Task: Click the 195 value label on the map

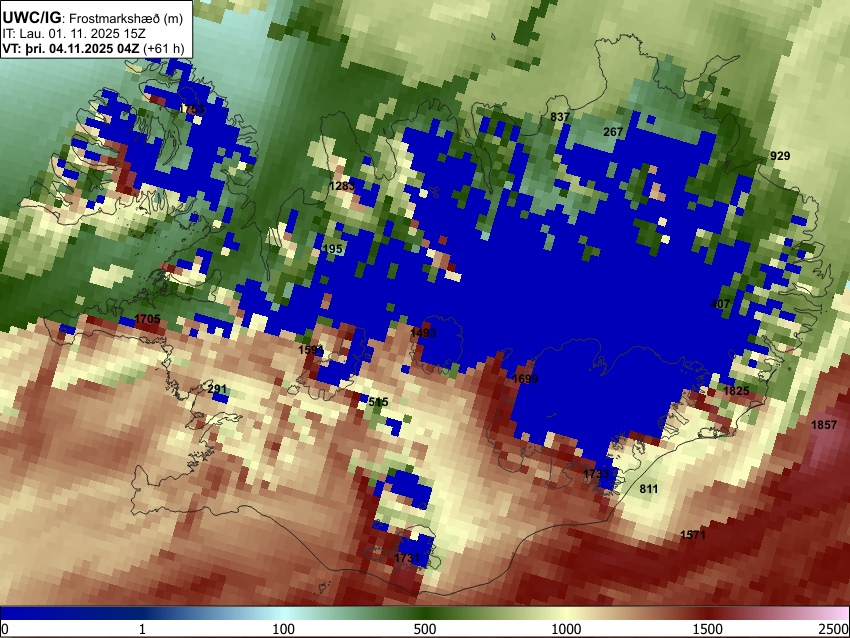Action: (x=332, y=248)
